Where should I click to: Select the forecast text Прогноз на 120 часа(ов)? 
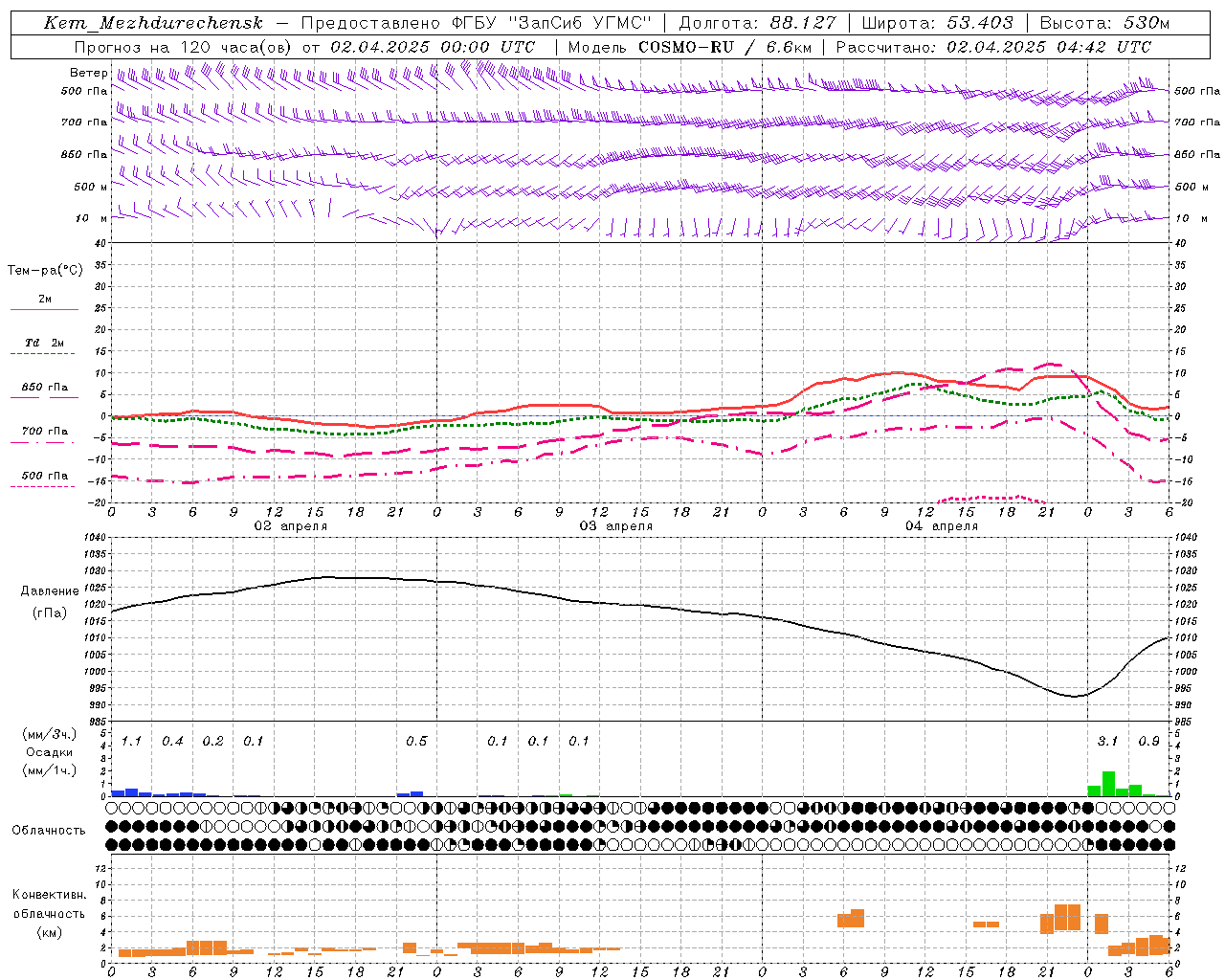pyautogui.click(x=184, y=47)
